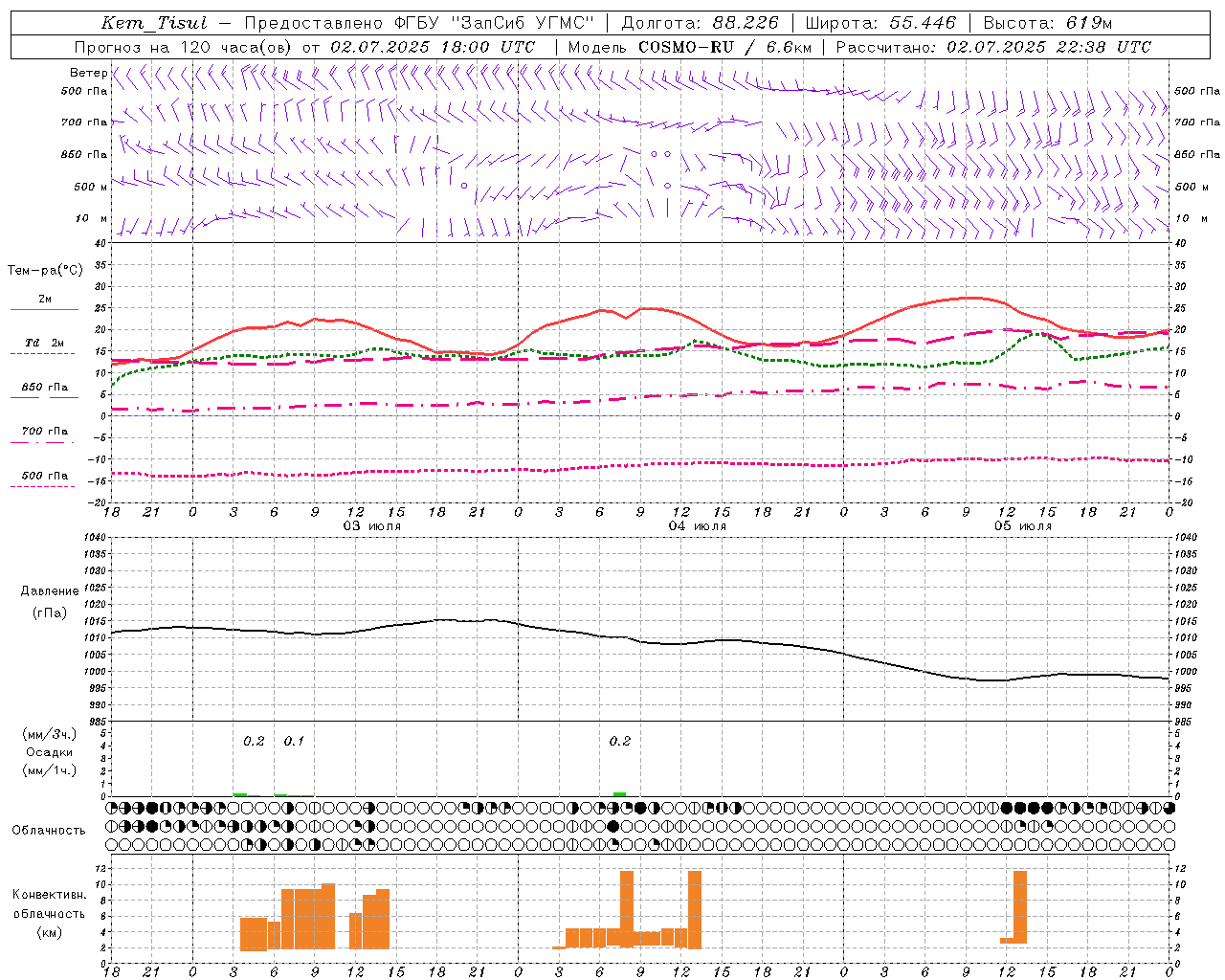Select the (гПа) unit under Давление
The image size is (1225, 980).
click(x=50, y=613)
